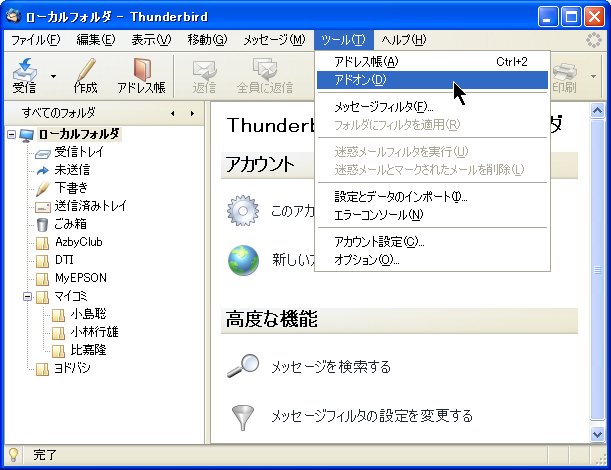This screenshot has width=611, height=470.
Task: Open メッセージを検索する link
Action: click(331, 367)
